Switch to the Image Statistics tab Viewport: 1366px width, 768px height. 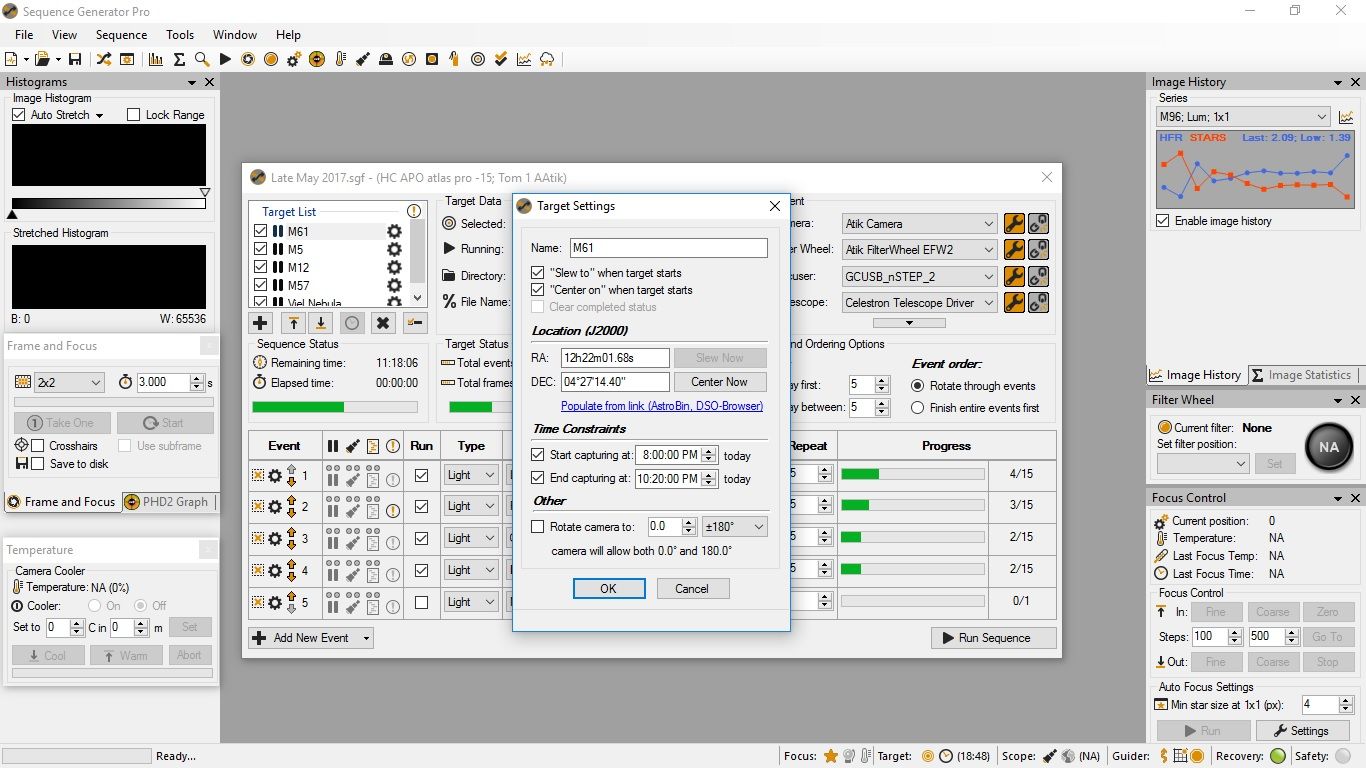coord(1304,374)
